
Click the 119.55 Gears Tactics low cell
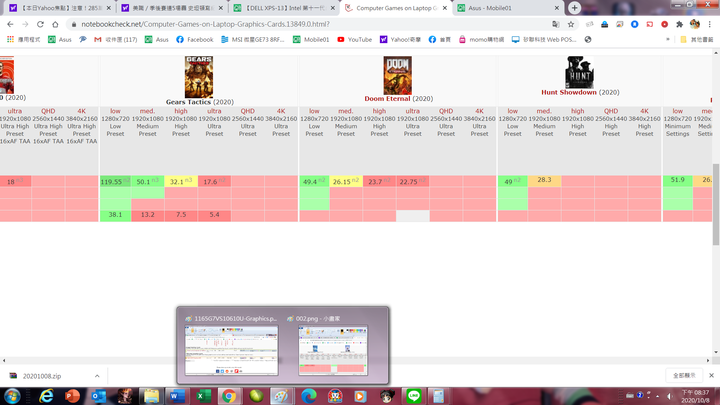(x=115, y=181)
